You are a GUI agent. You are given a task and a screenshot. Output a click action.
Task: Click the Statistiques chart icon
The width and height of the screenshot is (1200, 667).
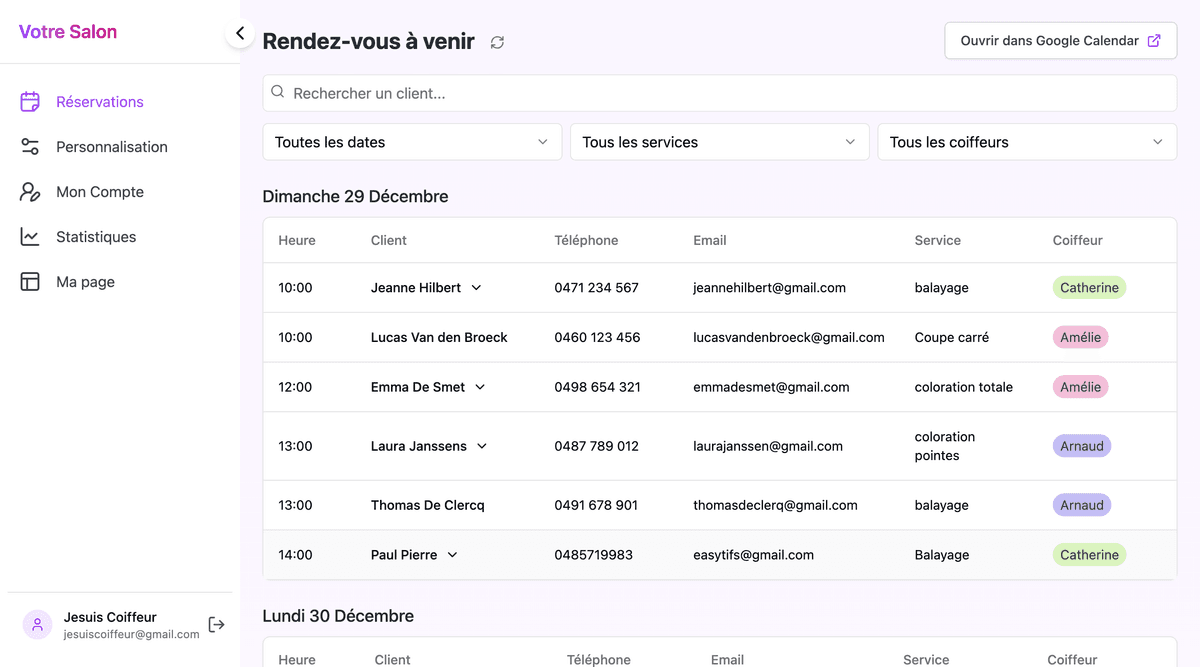30,237
